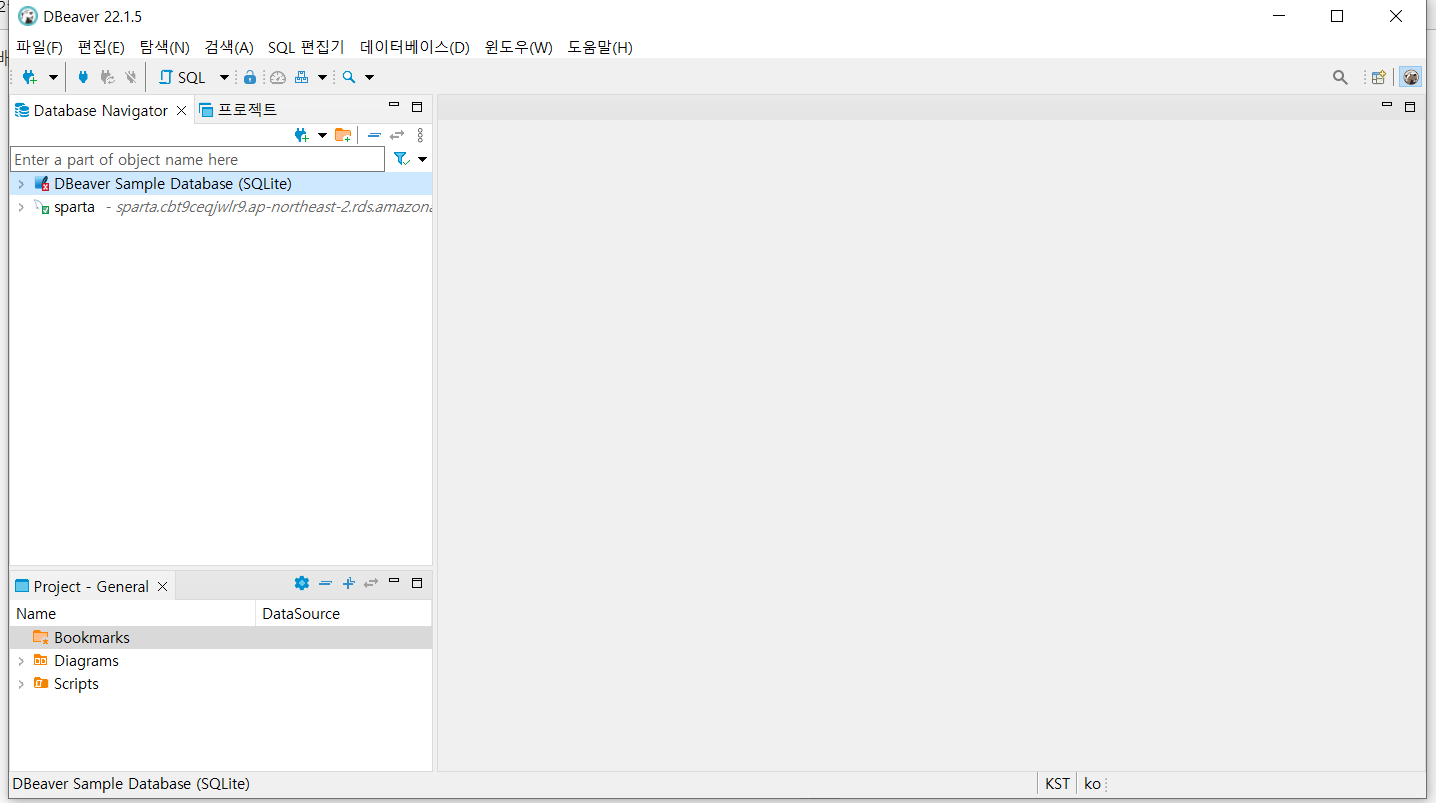Click the gray magnifier quick access icon
The height and width of the screenshot is (803, 1436).
[x=1340, y=77]
